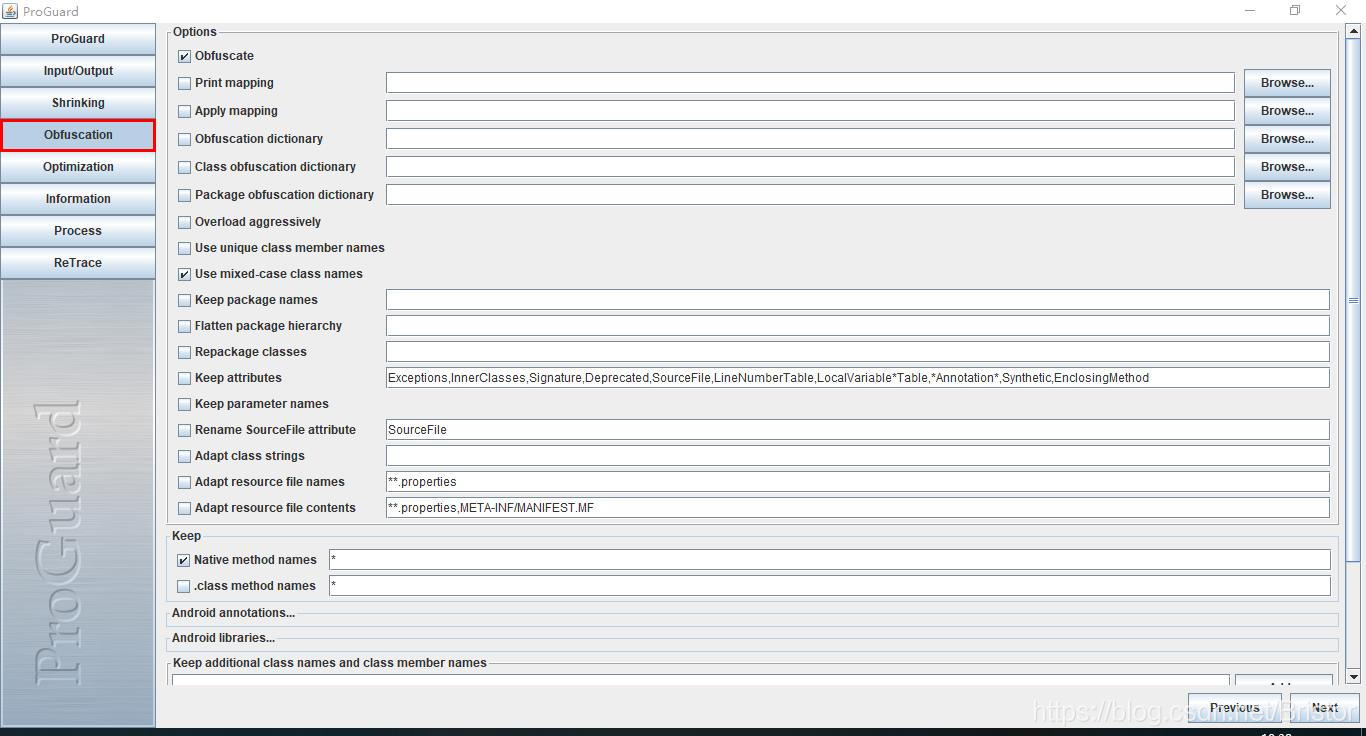Check Adapt resource file contents option

pyautogui.click(x=184, y=509)
